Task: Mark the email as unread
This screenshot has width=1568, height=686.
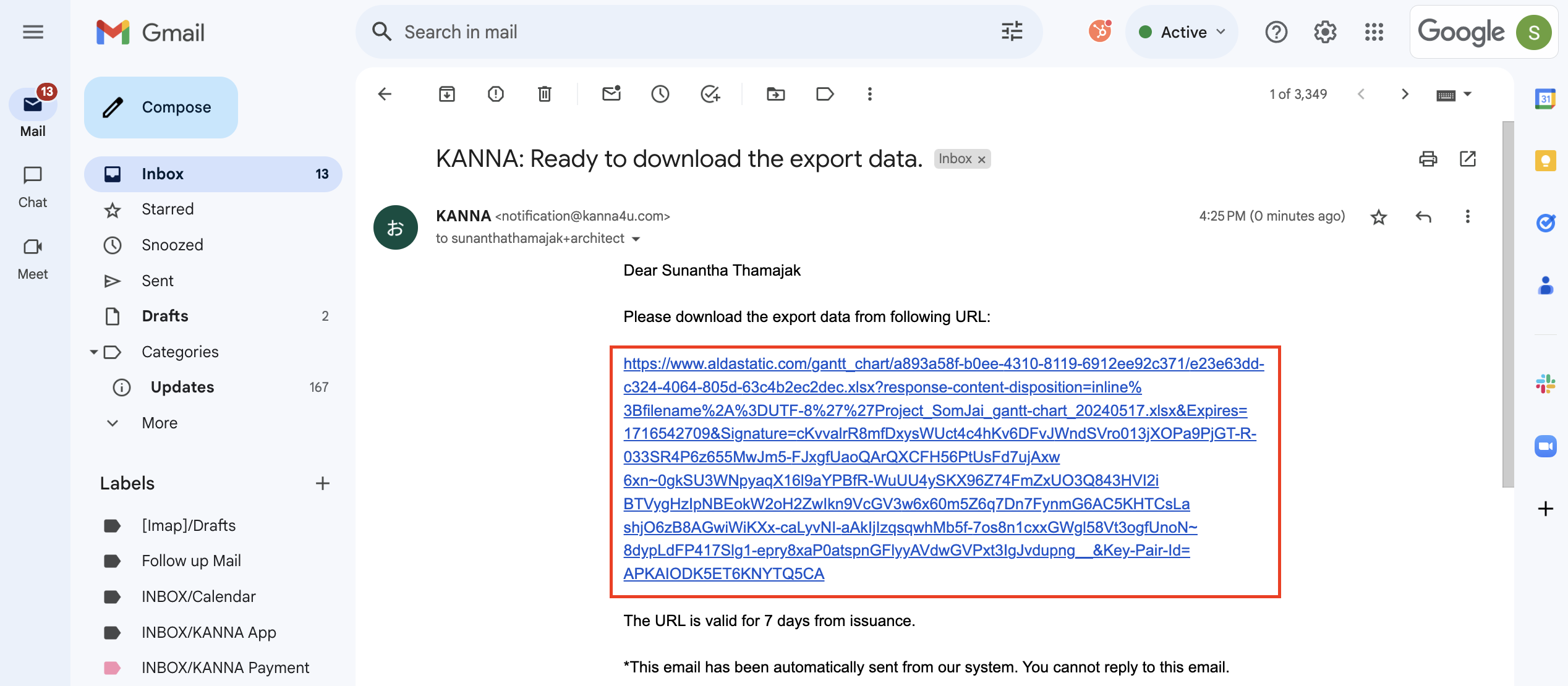Action: pyautogui.click(x=611, y=94)
